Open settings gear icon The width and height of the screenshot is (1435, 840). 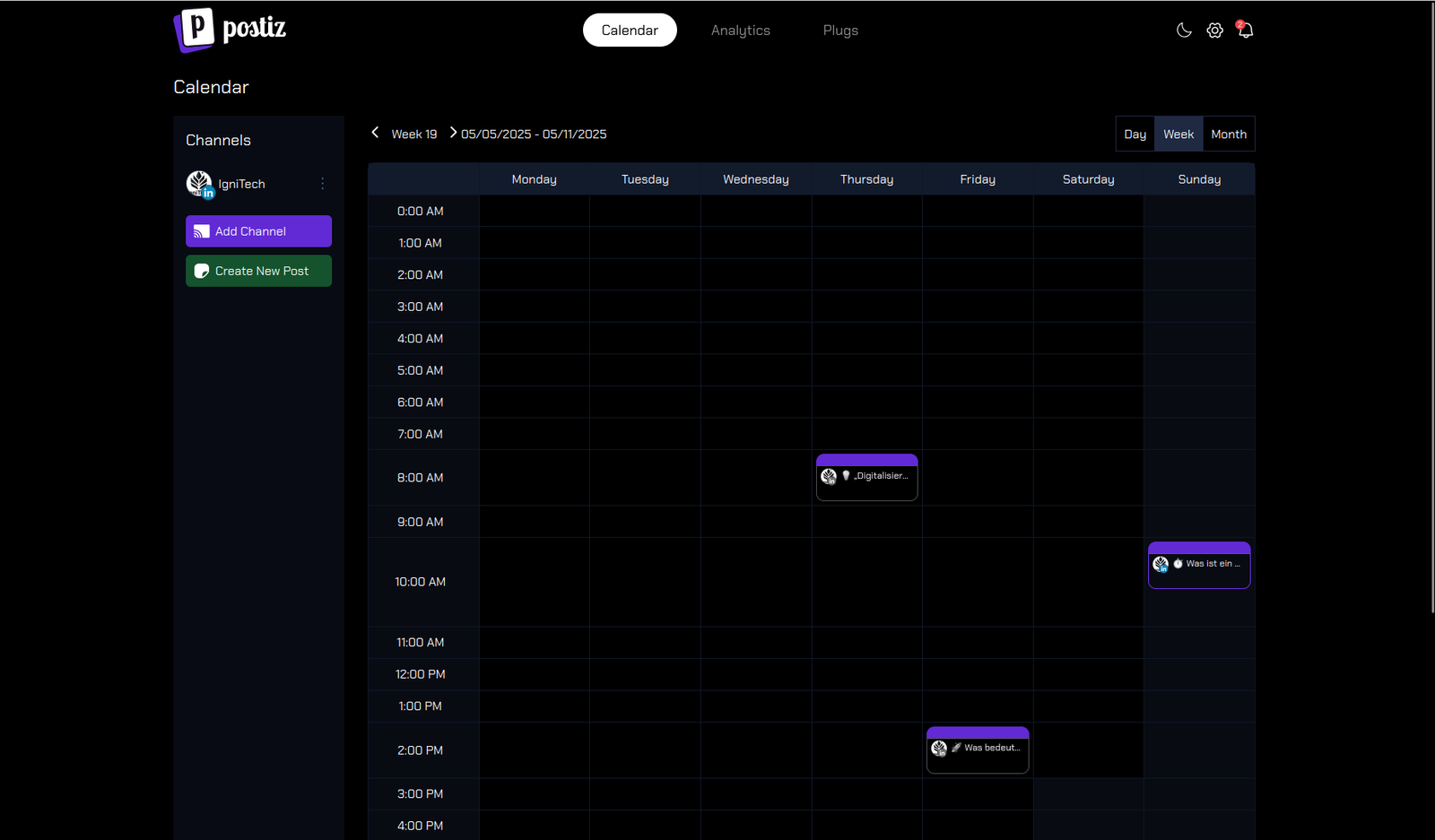point(1214,30)
